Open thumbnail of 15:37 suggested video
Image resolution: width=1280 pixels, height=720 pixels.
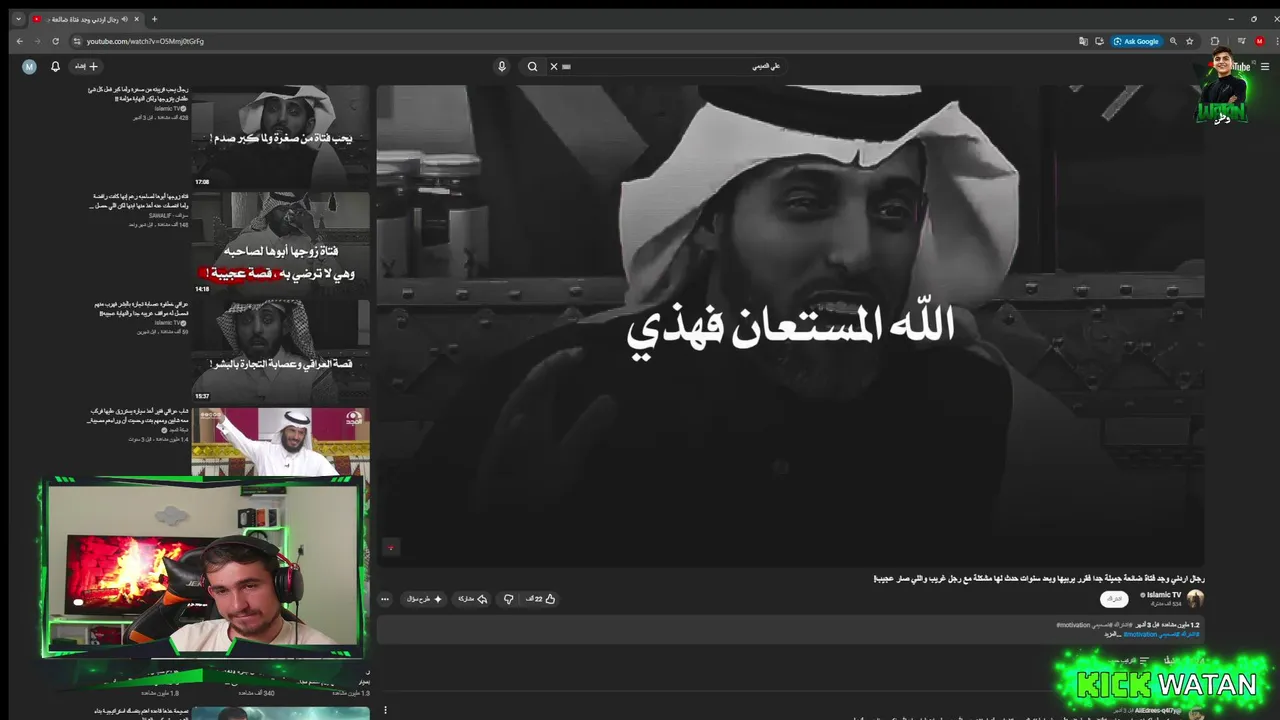pyautogui.click(x=281, y=351)
